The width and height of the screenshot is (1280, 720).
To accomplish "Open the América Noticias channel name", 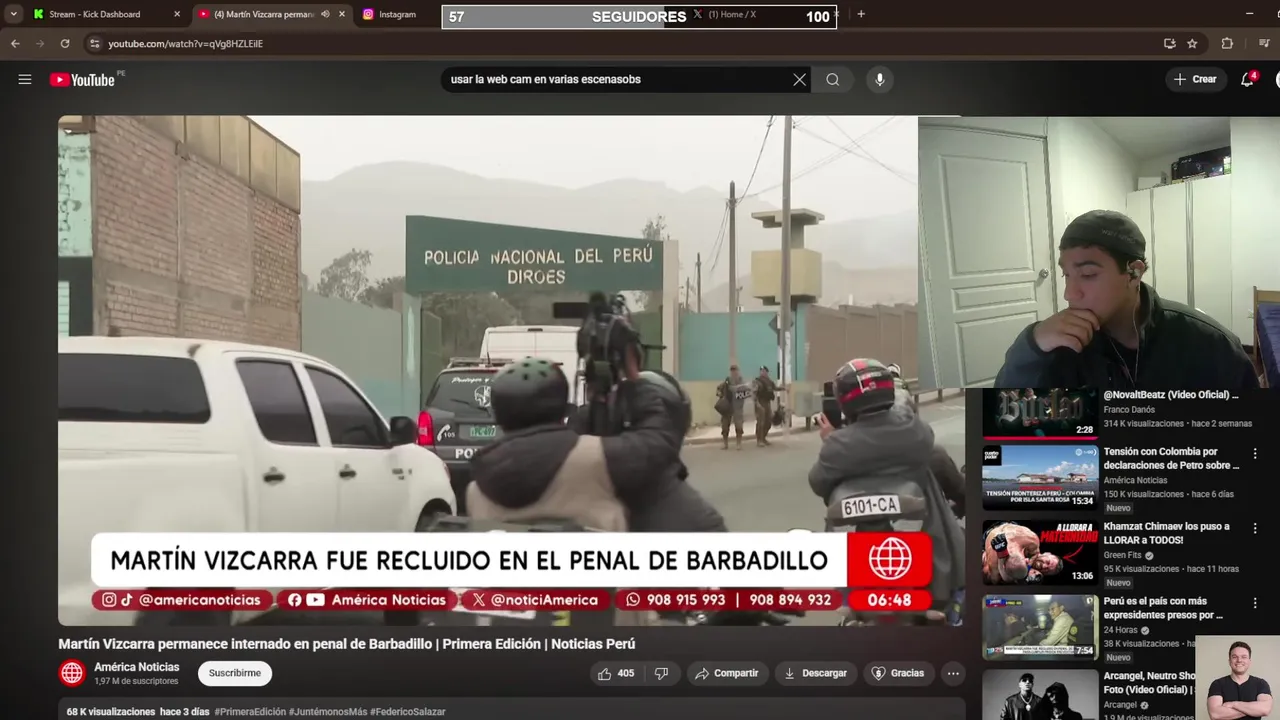I will click(x=137, y=667).
